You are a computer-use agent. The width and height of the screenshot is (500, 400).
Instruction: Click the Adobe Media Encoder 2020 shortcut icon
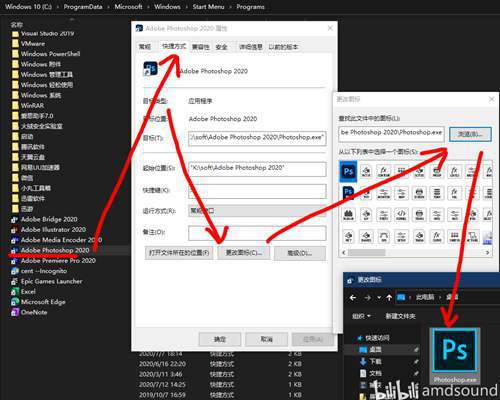(14, 240)
